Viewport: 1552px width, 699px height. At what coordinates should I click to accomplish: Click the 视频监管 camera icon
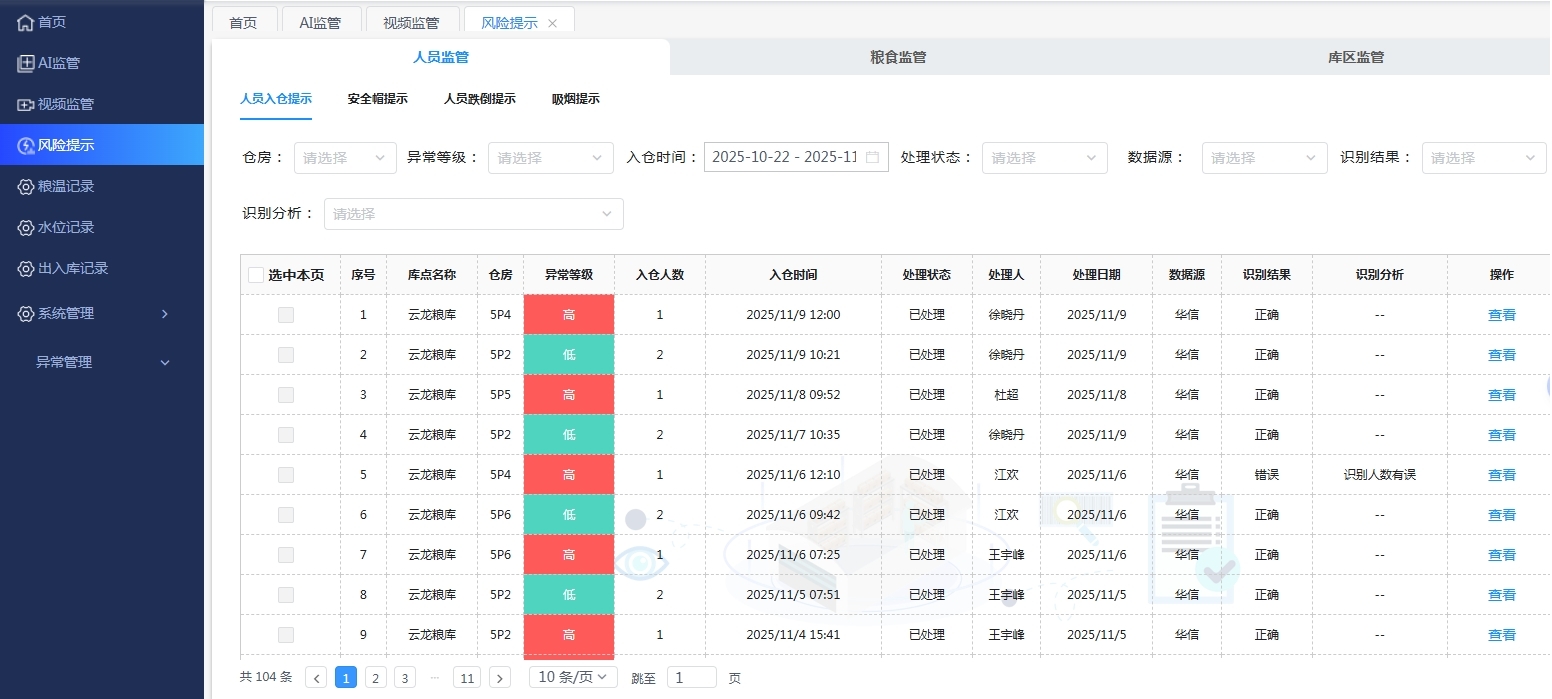click(x=26, y=104)
